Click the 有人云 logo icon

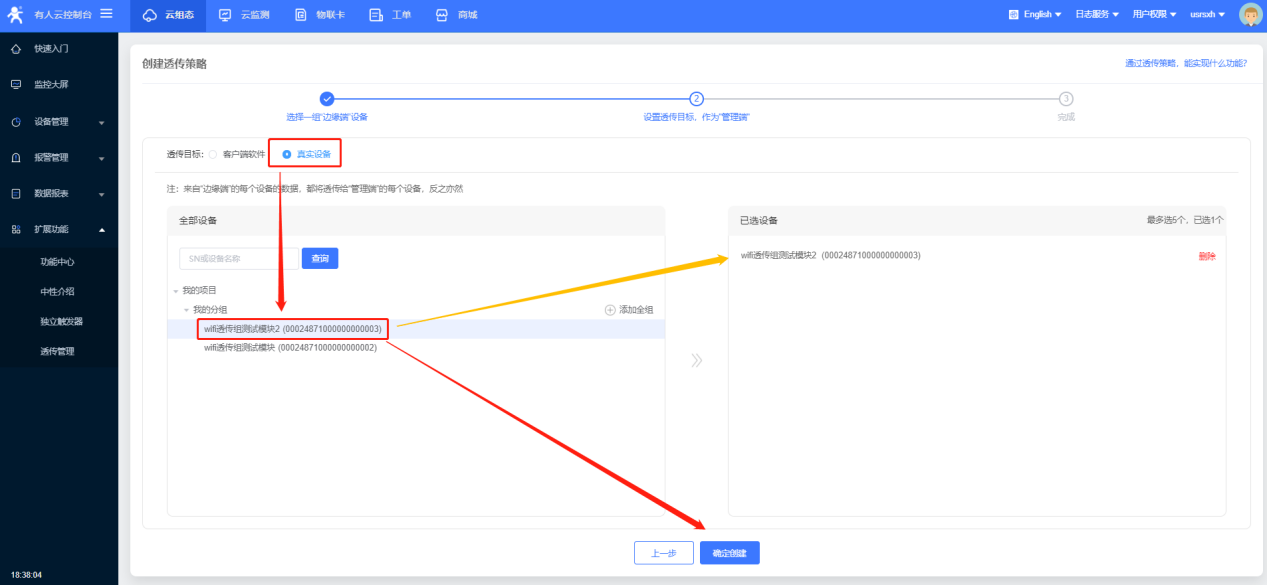15,14
